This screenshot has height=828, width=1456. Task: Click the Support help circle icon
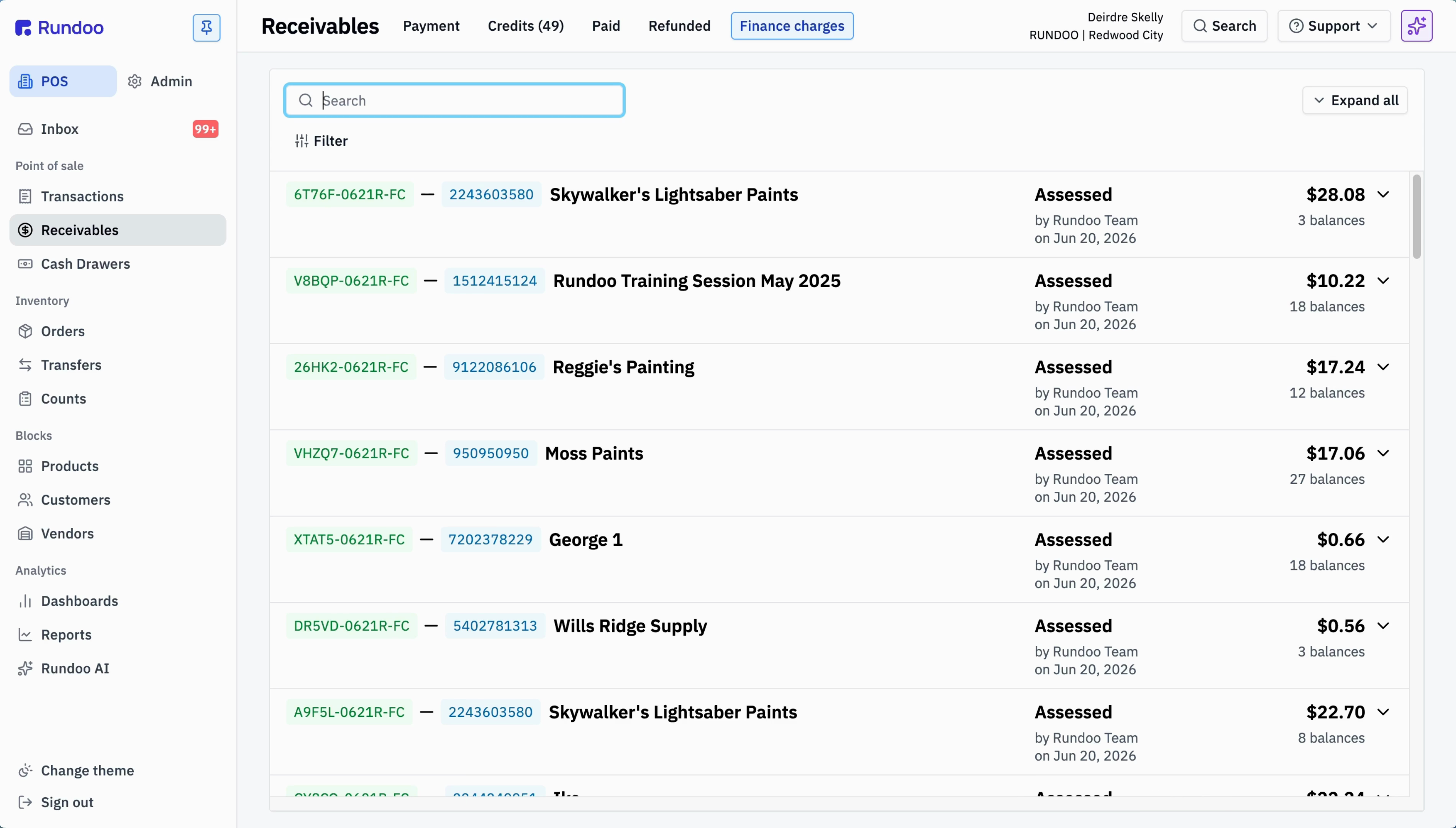click(x=1296, y=26)
